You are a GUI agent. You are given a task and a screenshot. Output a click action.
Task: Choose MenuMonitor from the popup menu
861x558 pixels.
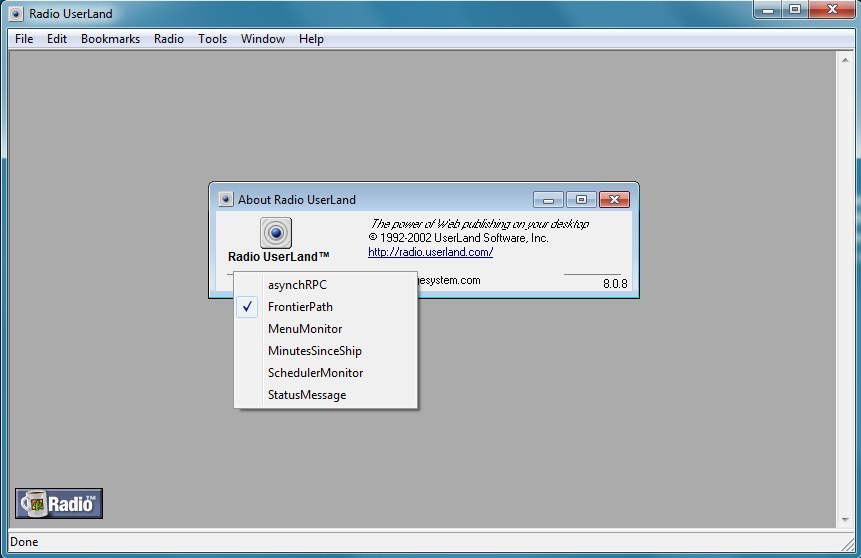(x=326, y=328)
